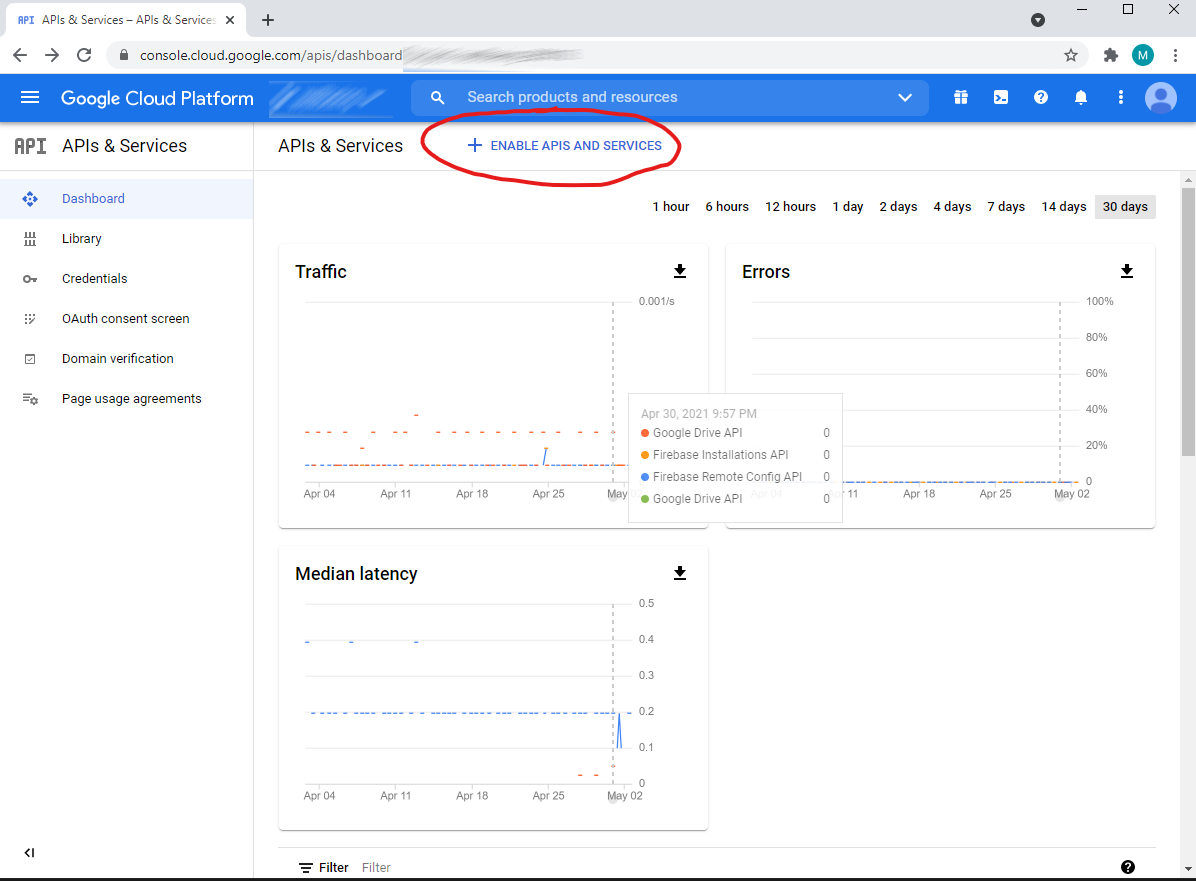This screenshot has height=881, width=1196.
Task: Go to the Library page
Action: (x=81, y=239)
